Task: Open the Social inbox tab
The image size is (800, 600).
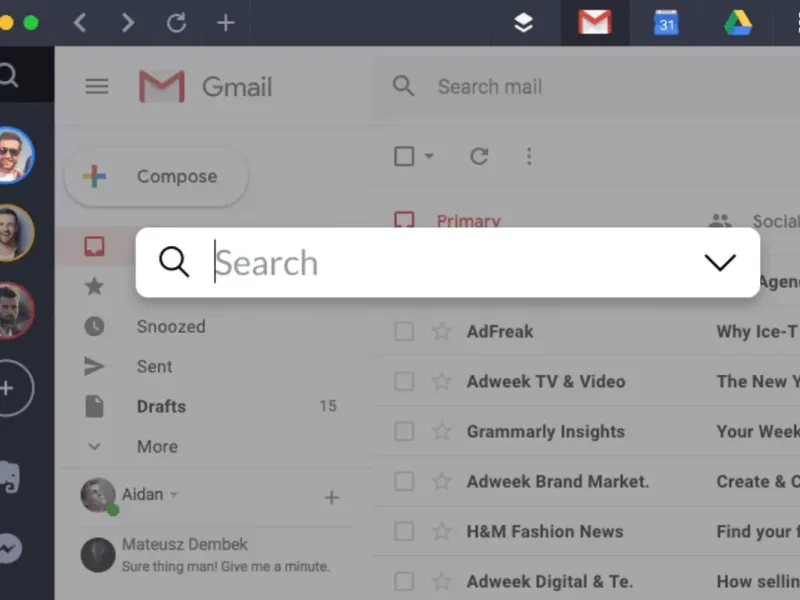Action: [x=754, y=220]
